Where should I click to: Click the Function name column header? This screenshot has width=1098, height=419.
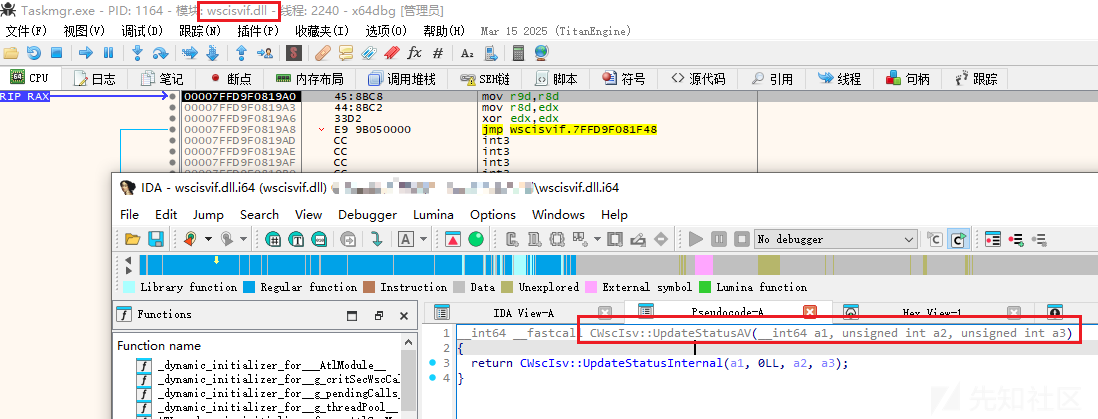(x=159, y=346)
